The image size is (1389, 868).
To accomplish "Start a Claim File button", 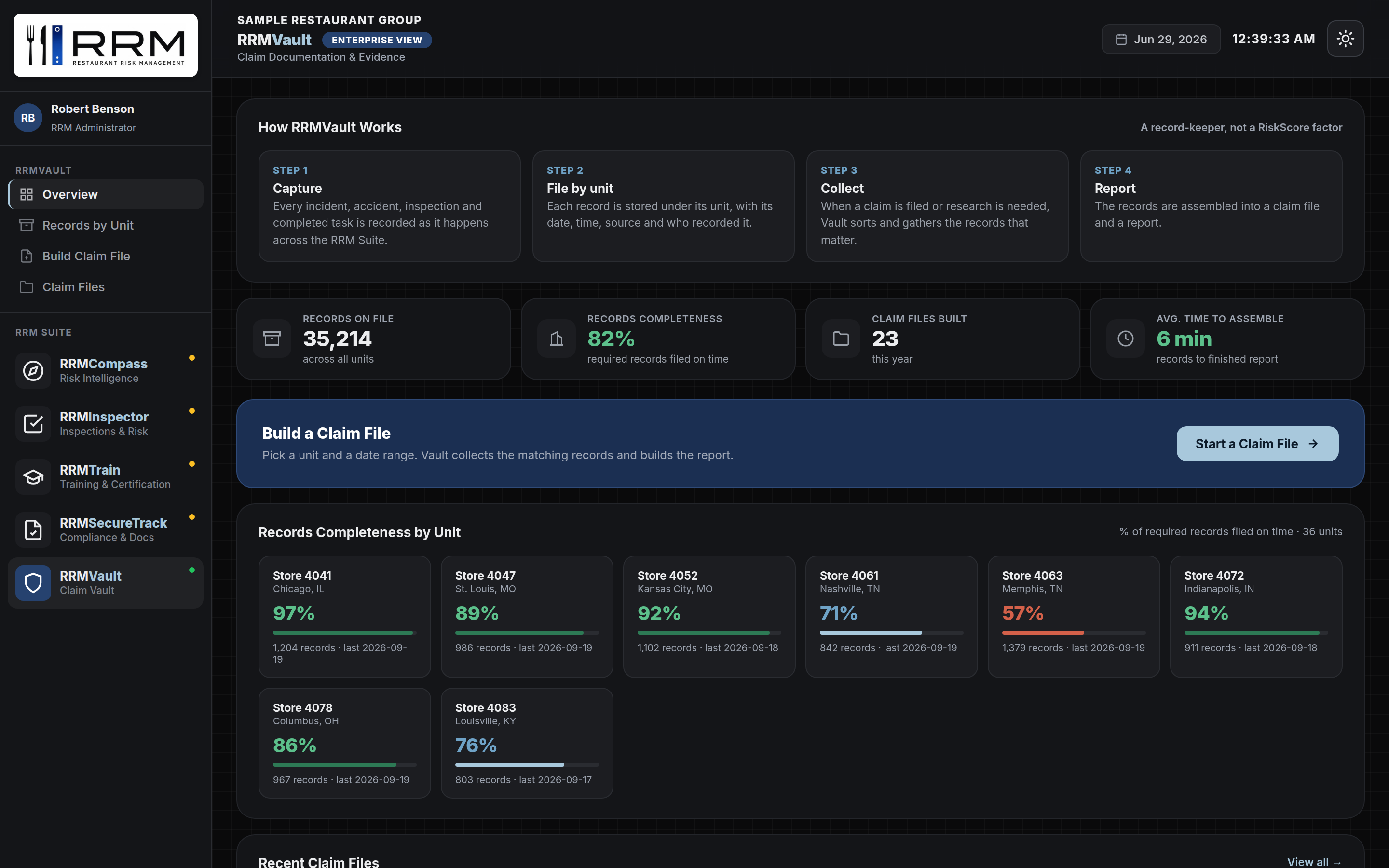I will pyautogui.click(x=1257, y=444).
